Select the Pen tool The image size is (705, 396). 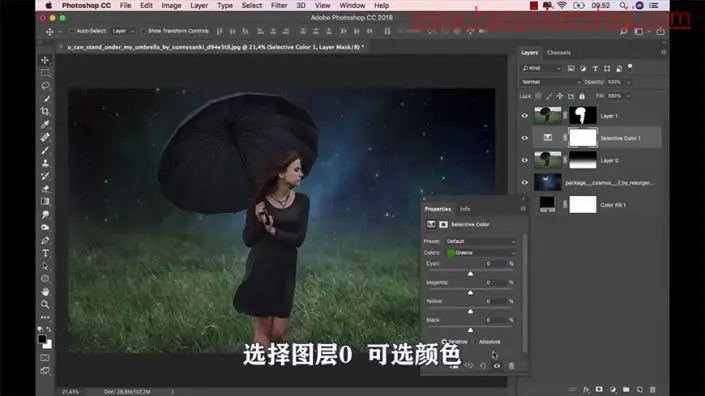(x=45, y=240)
